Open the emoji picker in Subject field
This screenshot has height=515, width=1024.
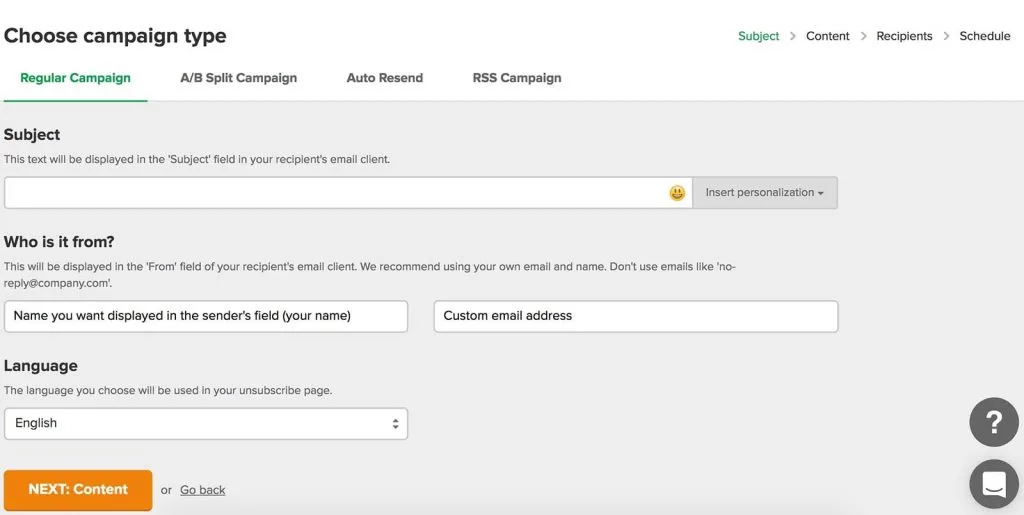point(677,193)
